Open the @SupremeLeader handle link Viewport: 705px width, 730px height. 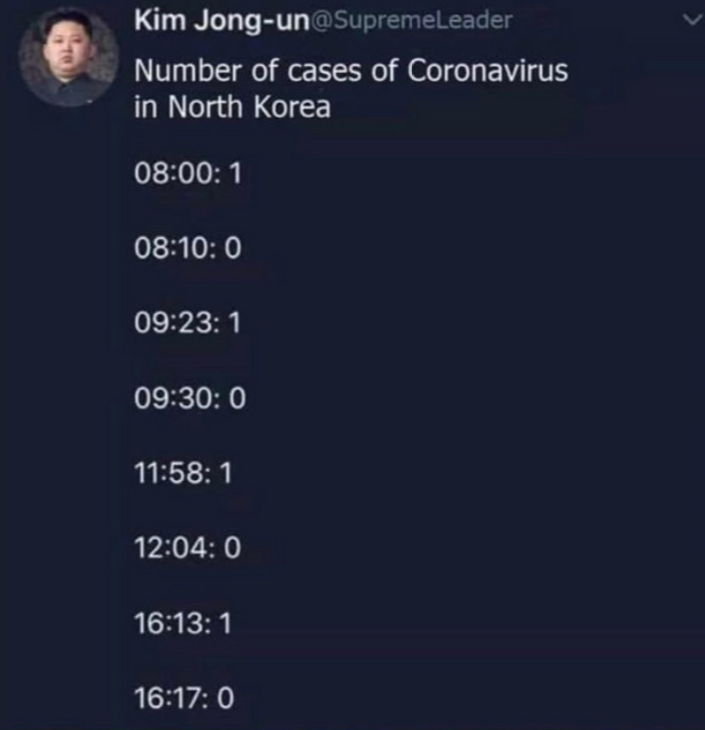click(x=411, y=20)
